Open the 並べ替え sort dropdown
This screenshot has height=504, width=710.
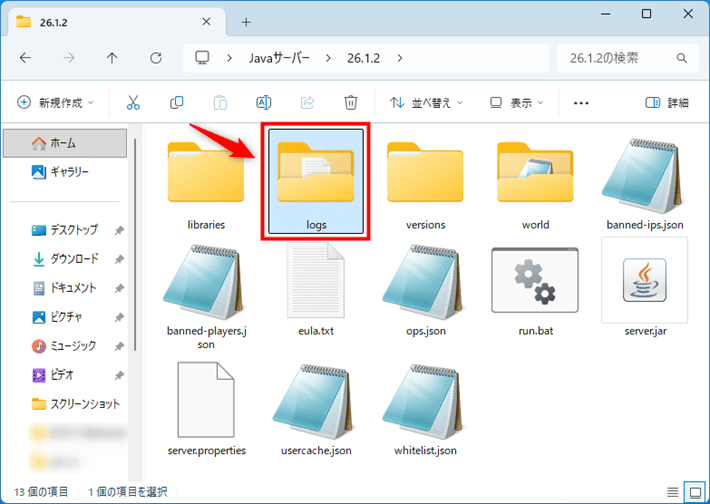(426, 103)
